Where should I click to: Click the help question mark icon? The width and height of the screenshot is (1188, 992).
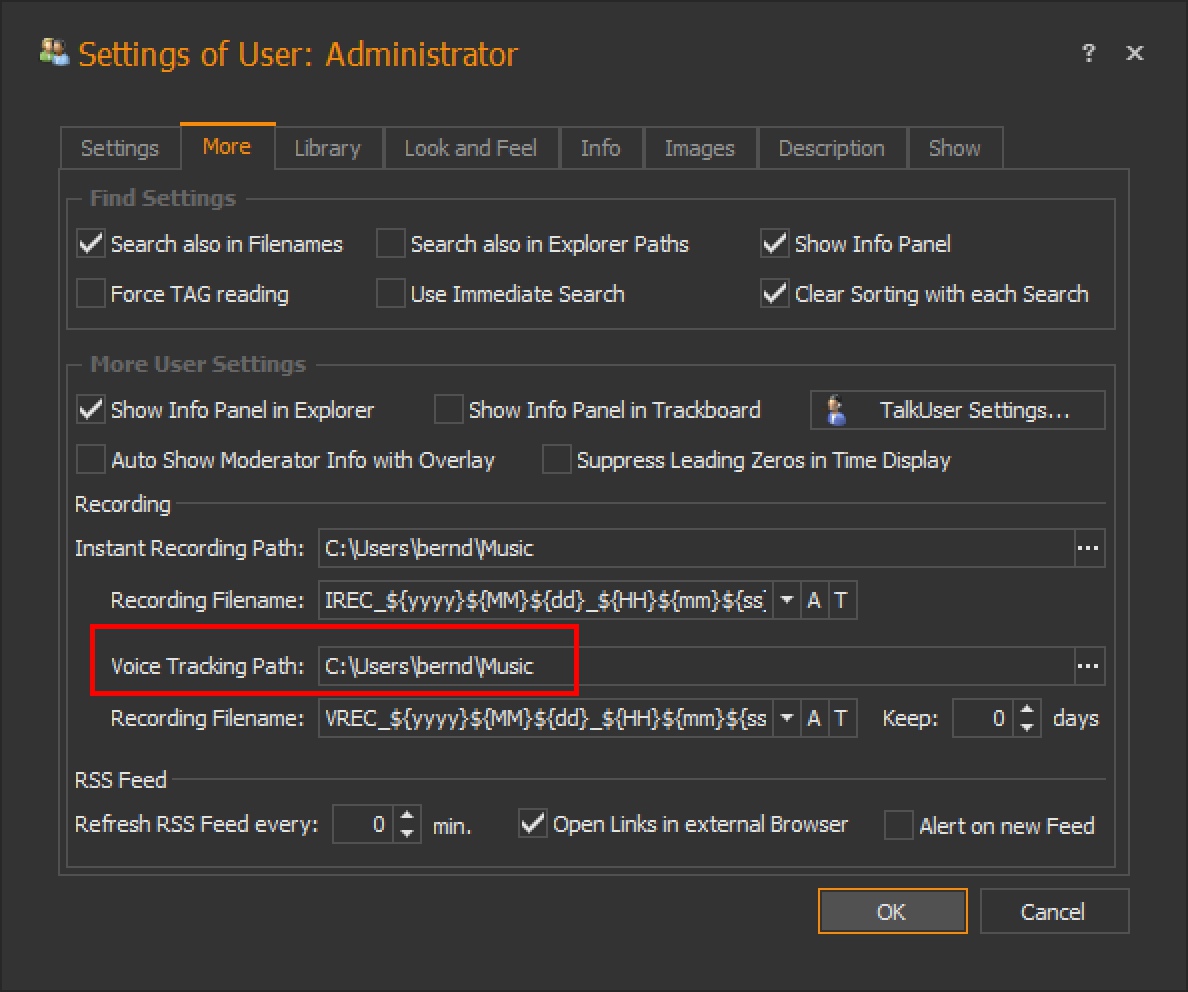[1088, 54]
